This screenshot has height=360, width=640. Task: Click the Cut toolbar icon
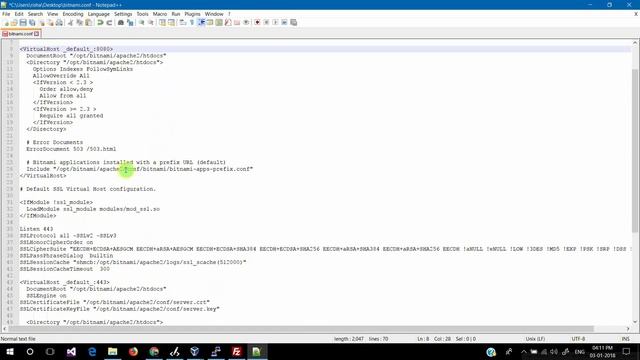click(x=70, y=22)
